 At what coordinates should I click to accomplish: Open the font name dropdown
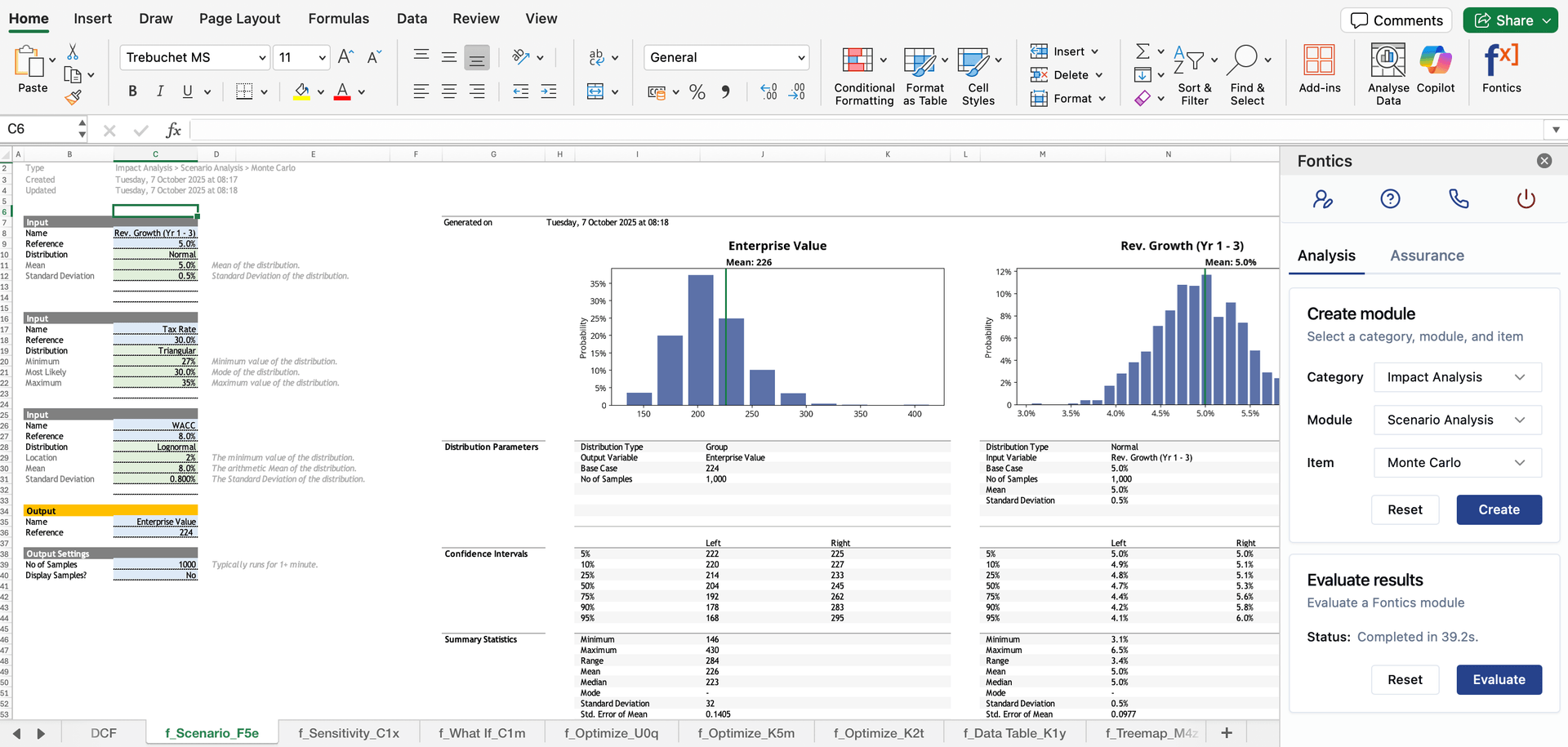tap(260, 57)
